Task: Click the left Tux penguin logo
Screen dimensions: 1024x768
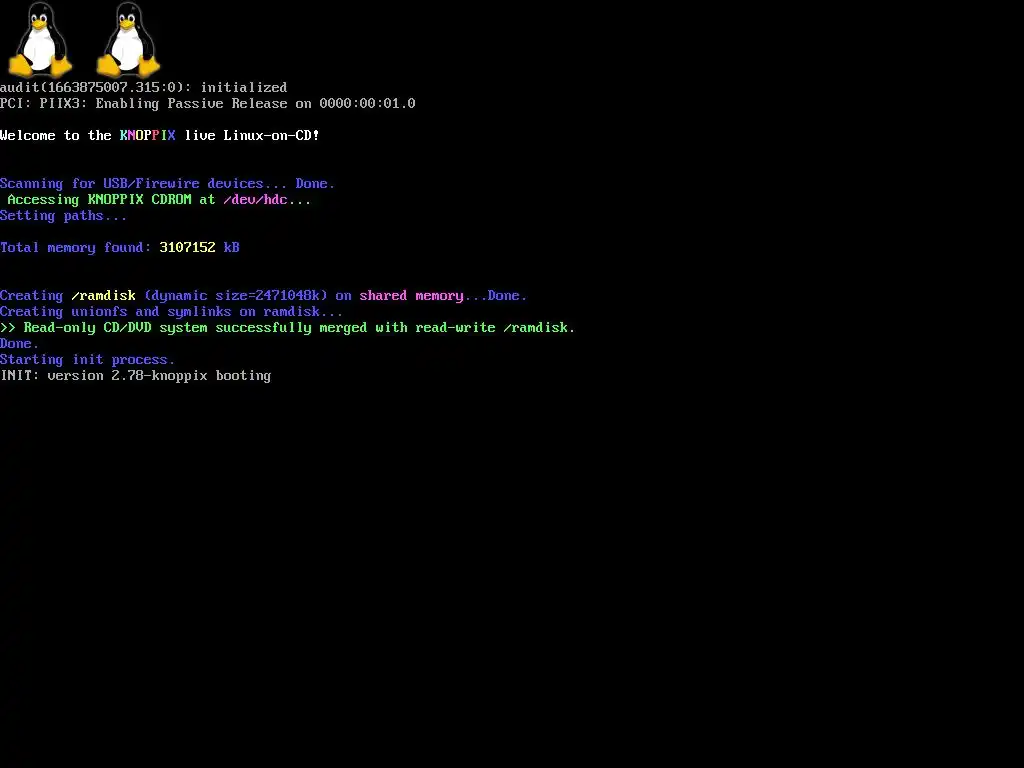Action: coord(40,39)
